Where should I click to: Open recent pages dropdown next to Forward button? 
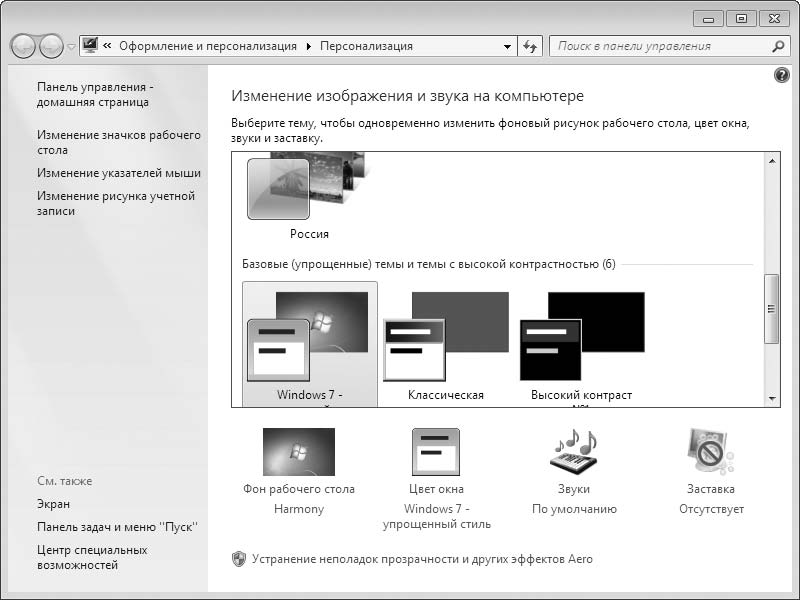[x=71, y=46]
